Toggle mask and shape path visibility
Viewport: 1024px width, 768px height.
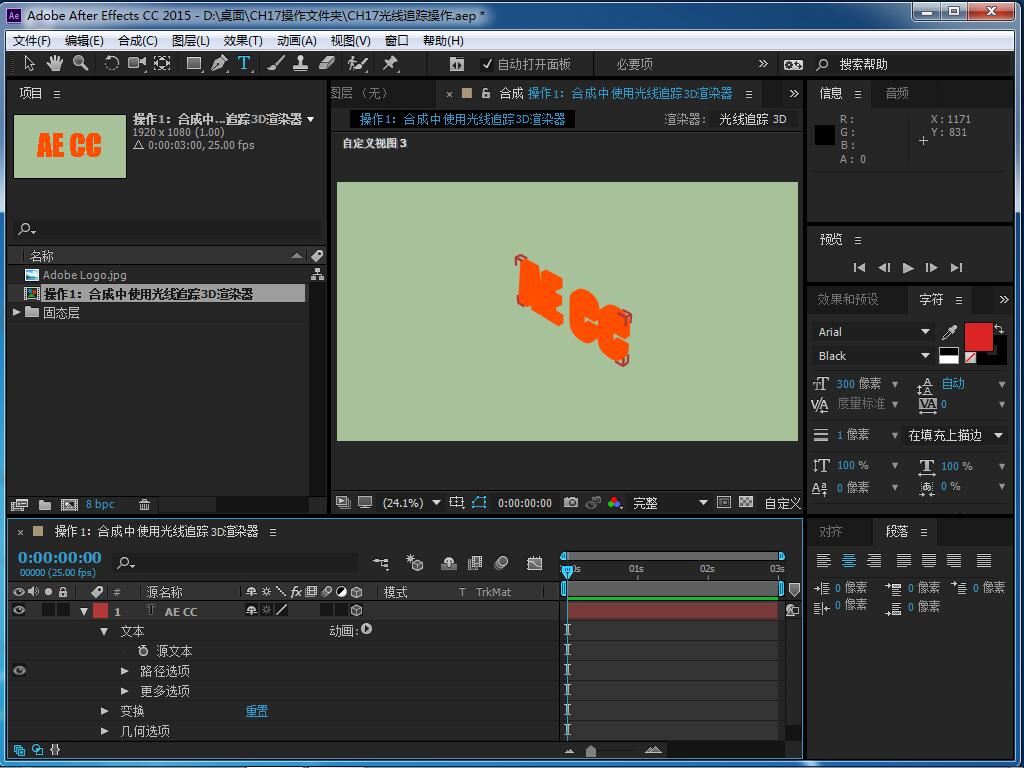pos(479,502)
